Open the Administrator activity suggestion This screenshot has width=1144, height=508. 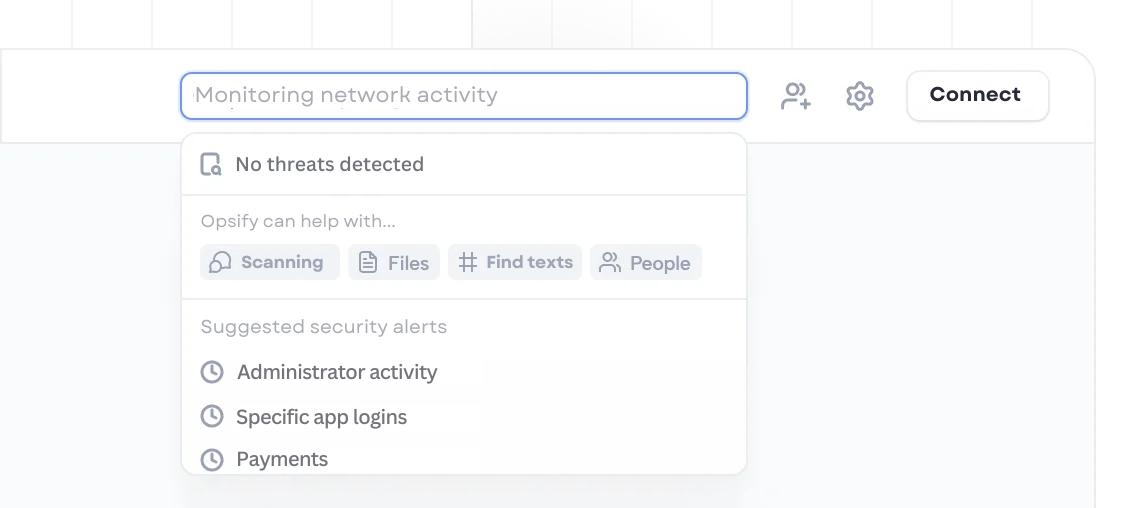point(337,372)
